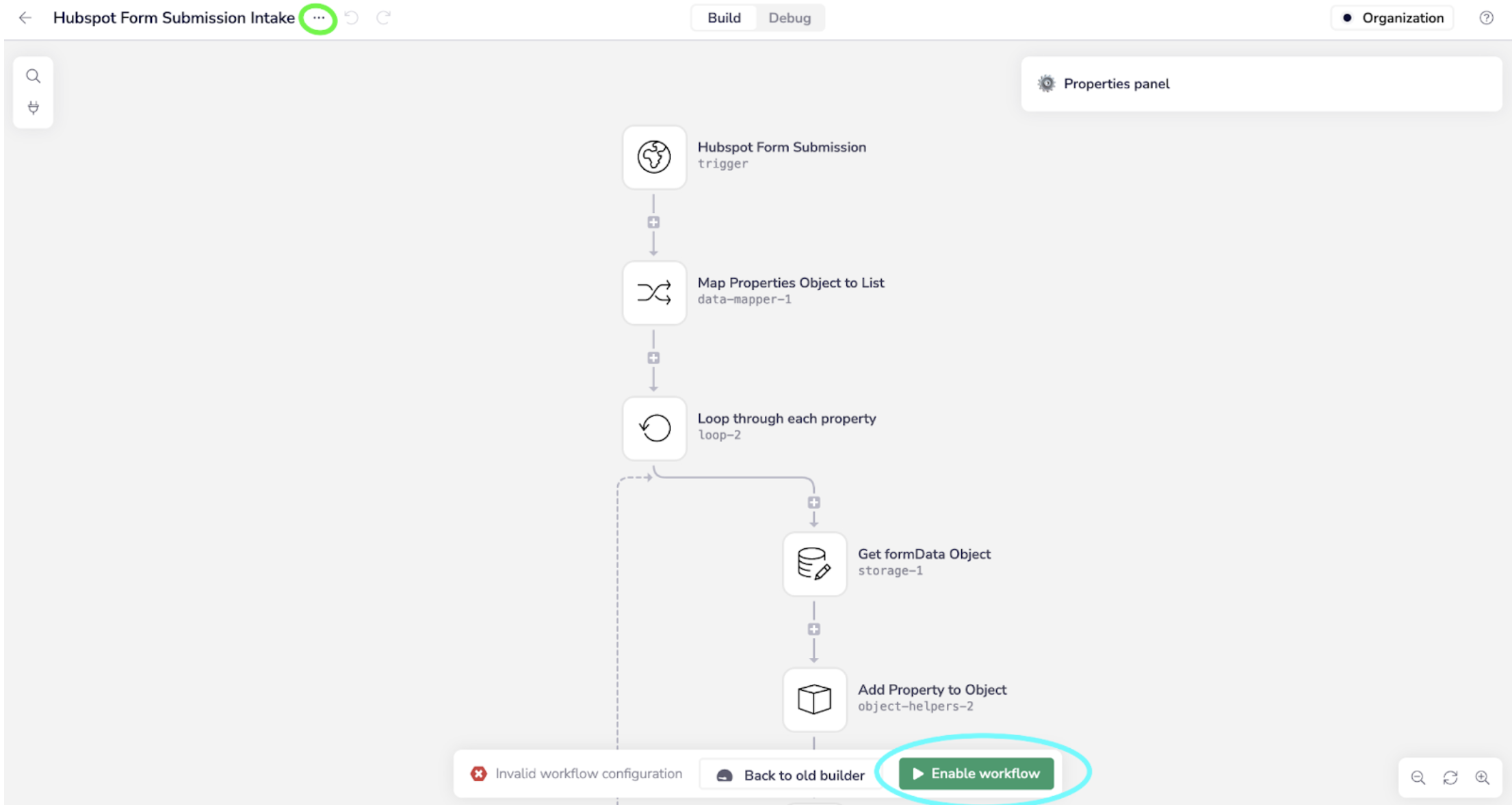The image size is (1512, 805).
Task: Switch to the Debug tab
Action: pyautogui.click(x=789, y=18)
